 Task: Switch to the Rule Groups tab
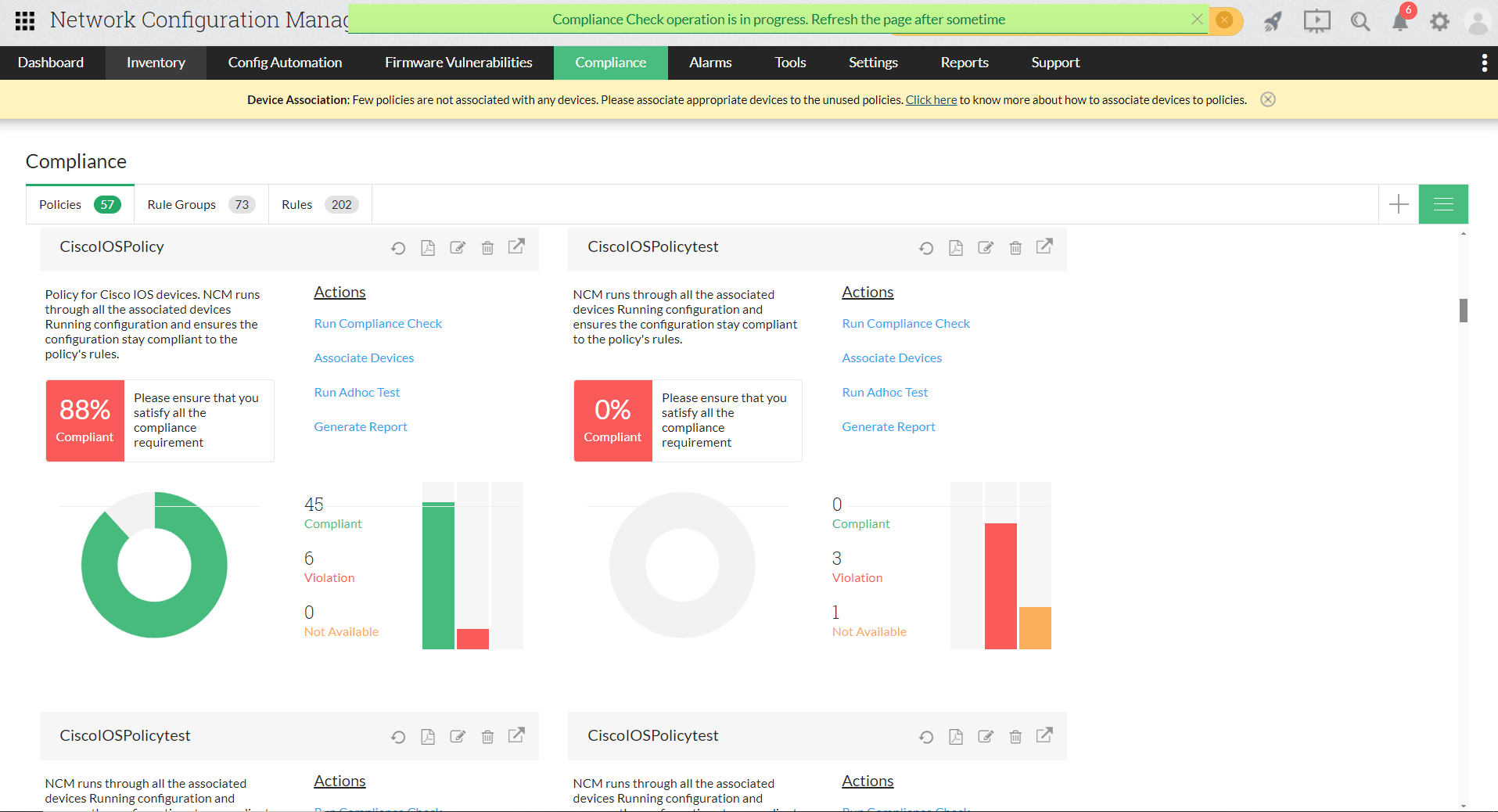click(181, 204)
